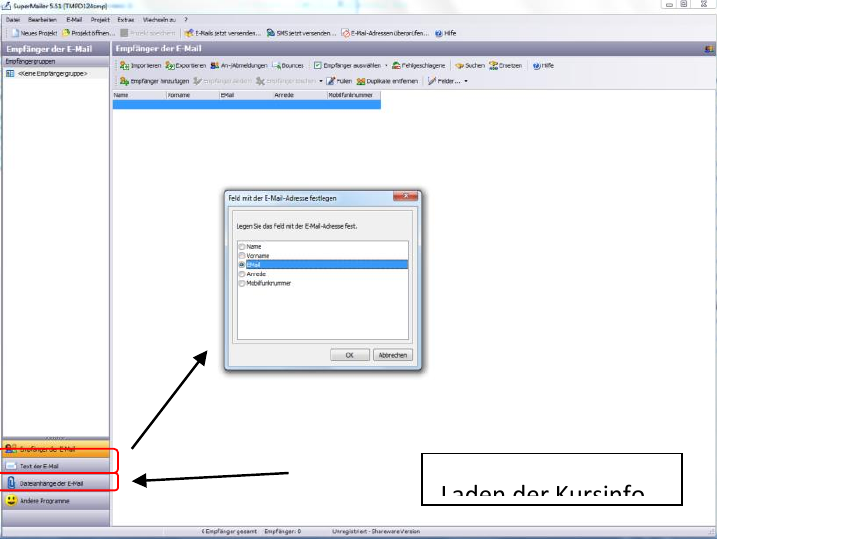Click Empfänger auswählen
Screen dimensions: 845x545
(x=348, y=65)
